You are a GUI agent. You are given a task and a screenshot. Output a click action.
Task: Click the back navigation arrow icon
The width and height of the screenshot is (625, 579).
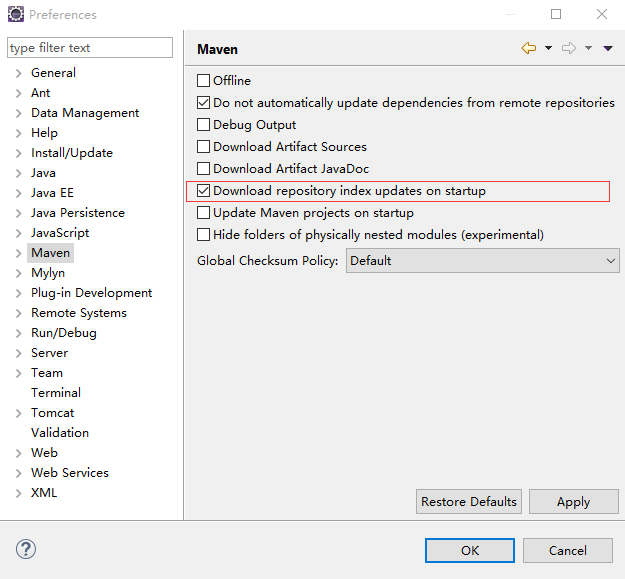(x=529, y=48)
